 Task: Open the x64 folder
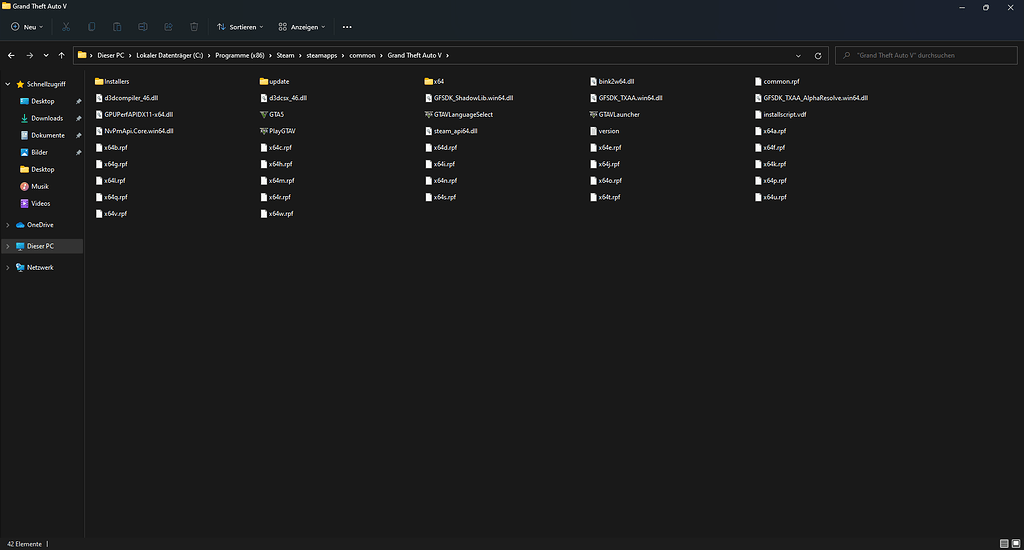[434, 82]
